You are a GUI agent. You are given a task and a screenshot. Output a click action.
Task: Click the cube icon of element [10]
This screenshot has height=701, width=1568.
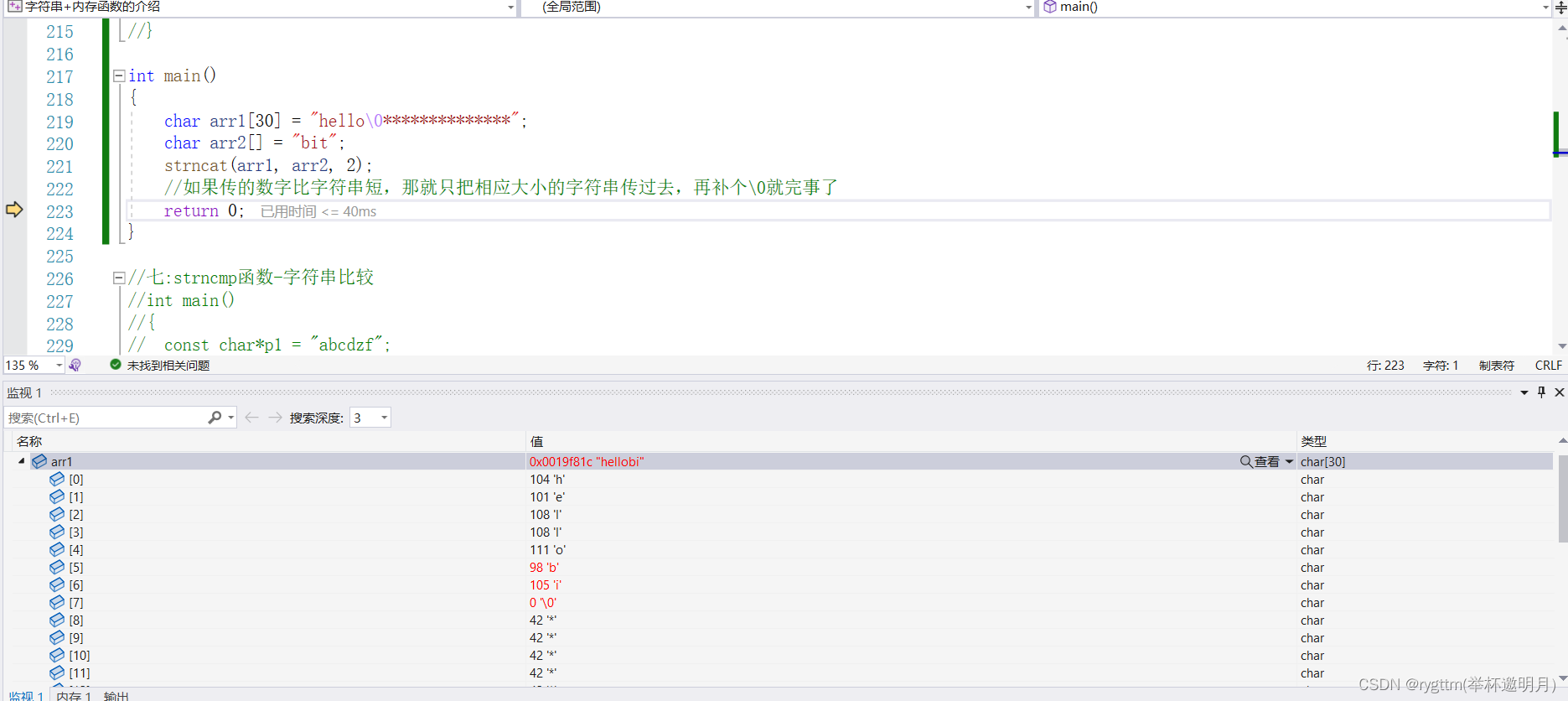[x=57, y=655]
